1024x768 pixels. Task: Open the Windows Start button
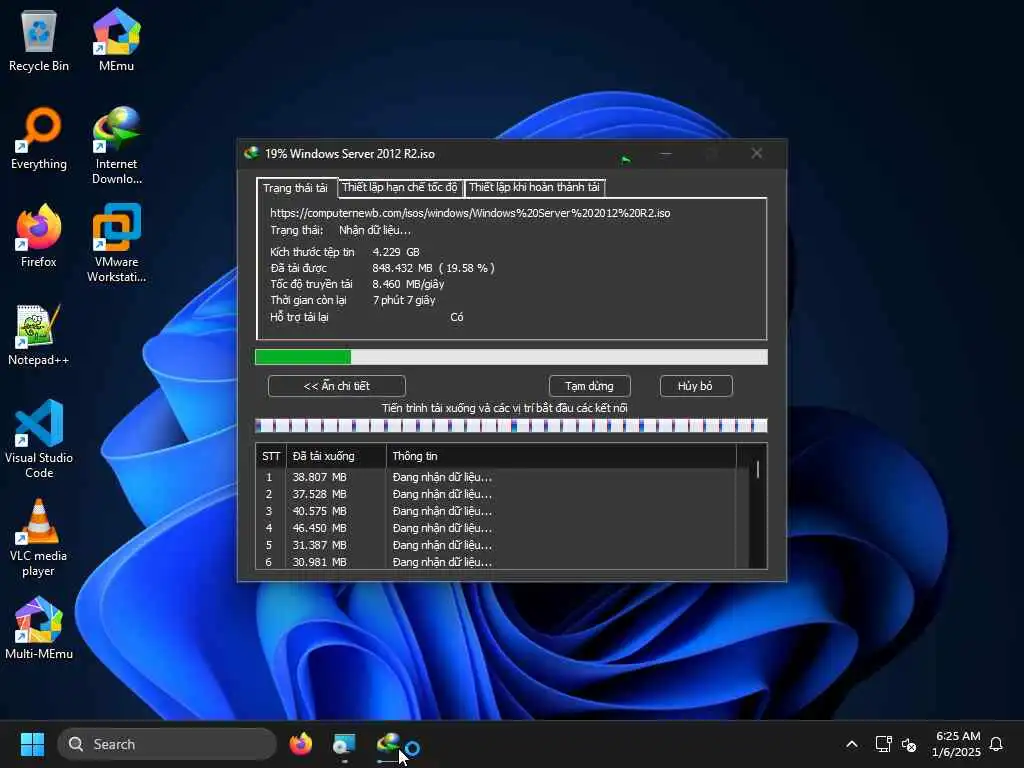pos(32,744)
